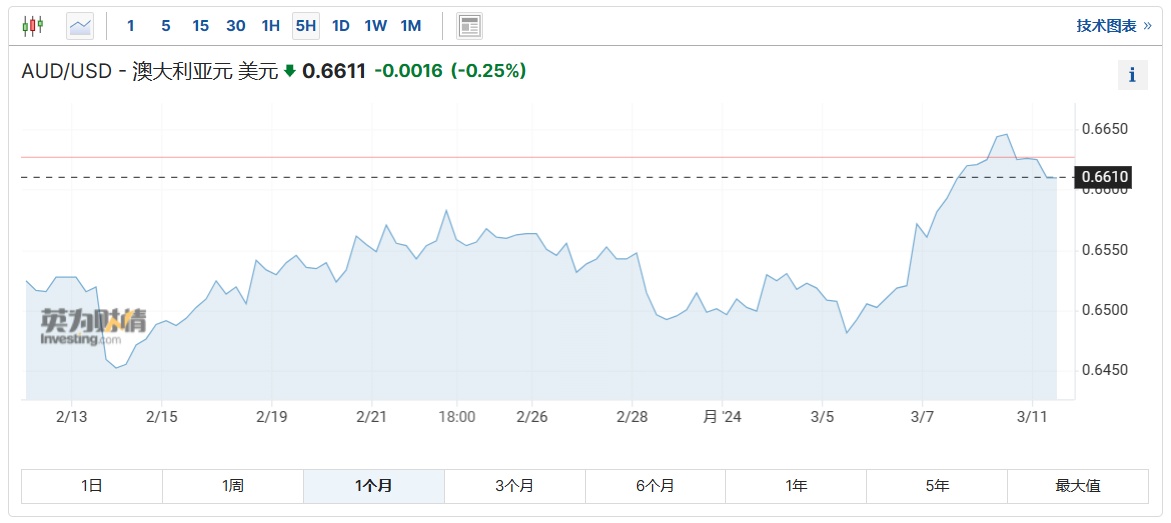1171x523 pixels.
Task: Select the 最大值 range tab
Action: [x=1077, y=486]
